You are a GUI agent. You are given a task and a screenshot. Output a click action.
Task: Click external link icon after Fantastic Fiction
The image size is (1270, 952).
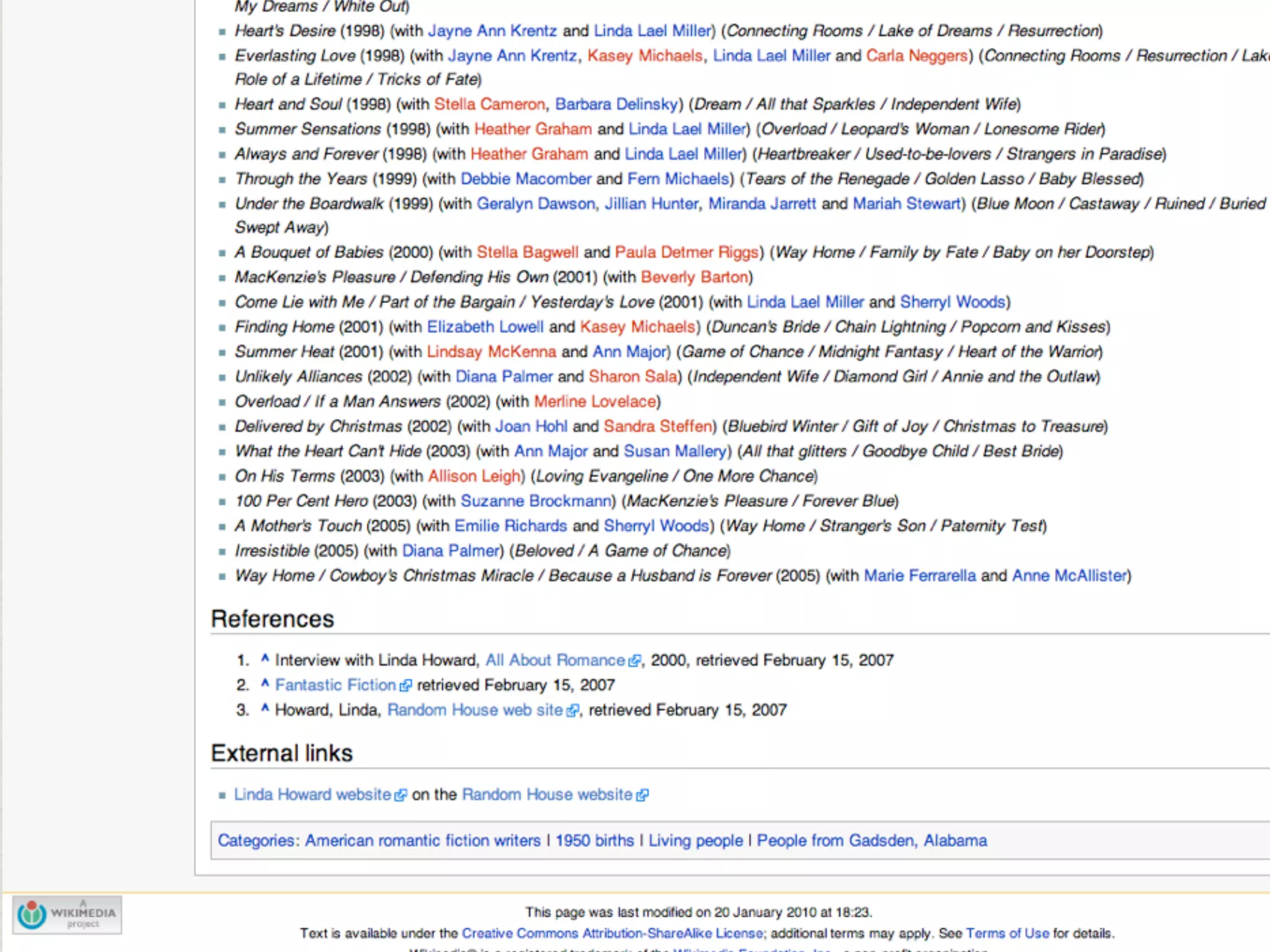click(x=406, y=686)
